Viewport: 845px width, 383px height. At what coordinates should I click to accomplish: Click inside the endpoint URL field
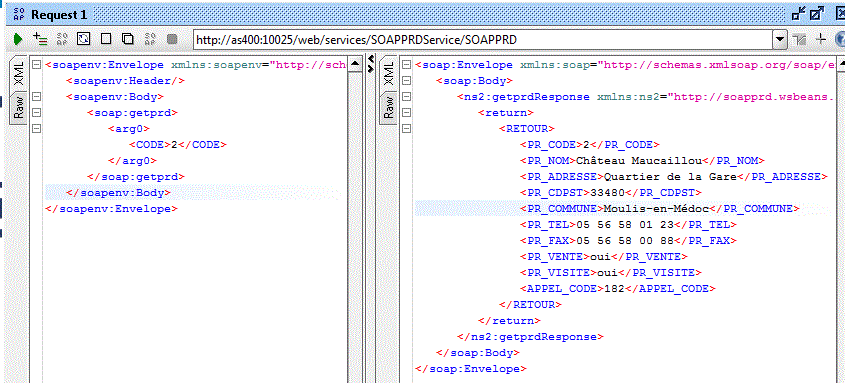[x=483, y=39]
